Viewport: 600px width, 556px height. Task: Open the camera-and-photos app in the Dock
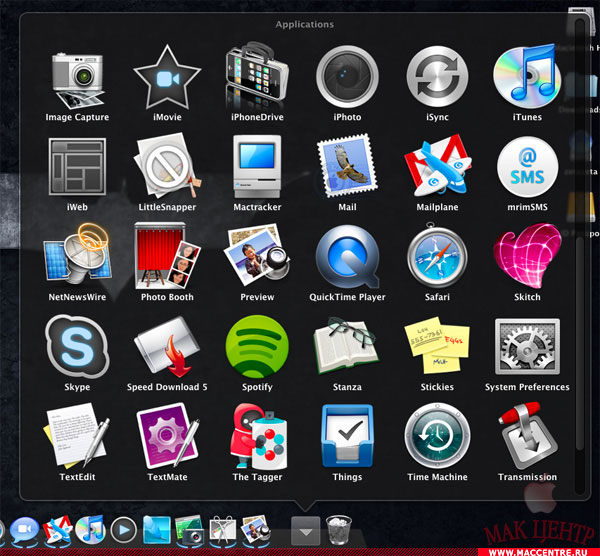[x=189, y=530]
